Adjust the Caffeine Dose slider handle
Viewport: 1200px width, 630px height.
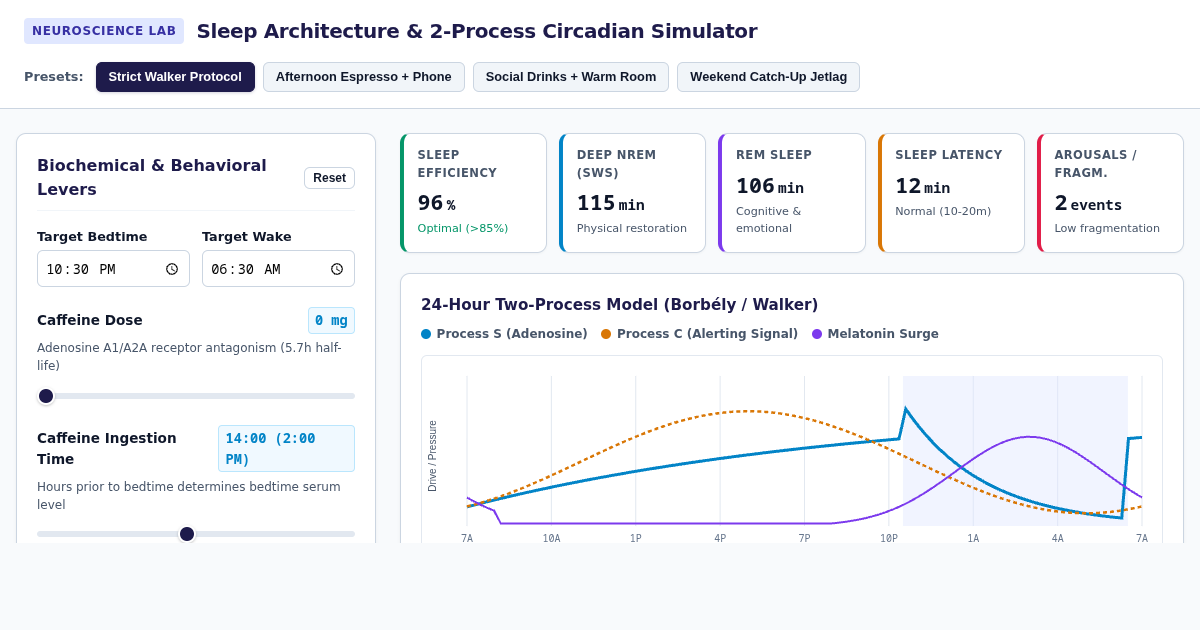point(46,396)
